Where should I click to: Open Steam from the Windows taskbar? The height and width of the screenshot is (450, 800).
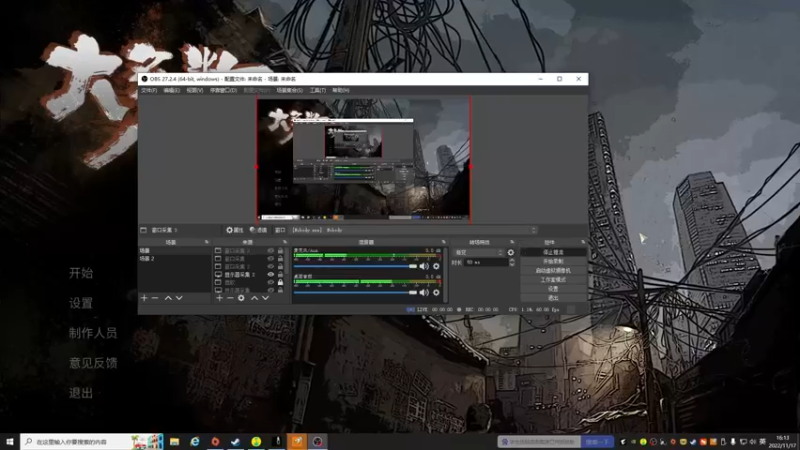click(235, 441)
